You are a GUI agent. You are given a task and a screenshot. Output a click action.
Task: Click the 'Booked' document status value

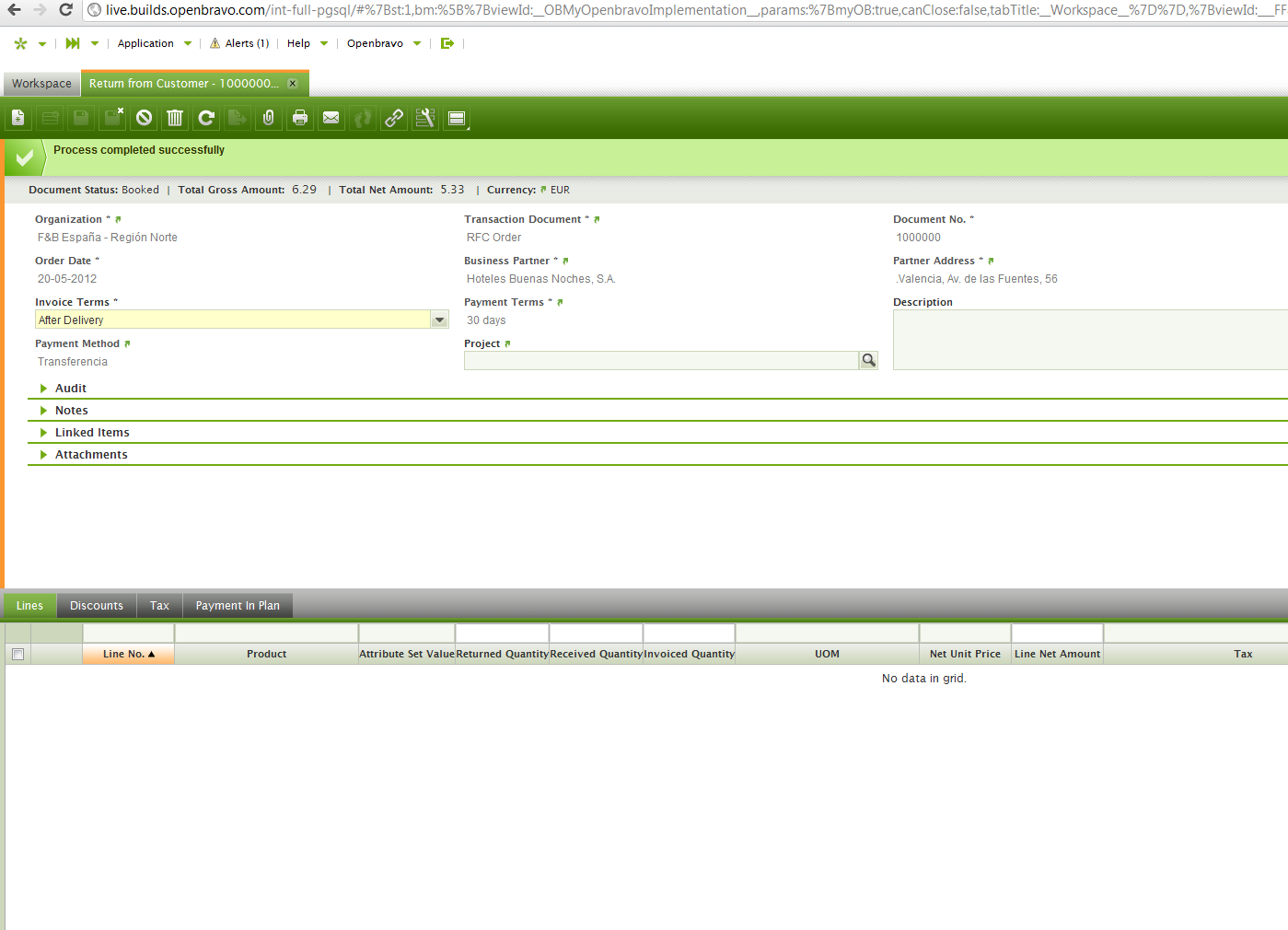[x=141, y=190]
